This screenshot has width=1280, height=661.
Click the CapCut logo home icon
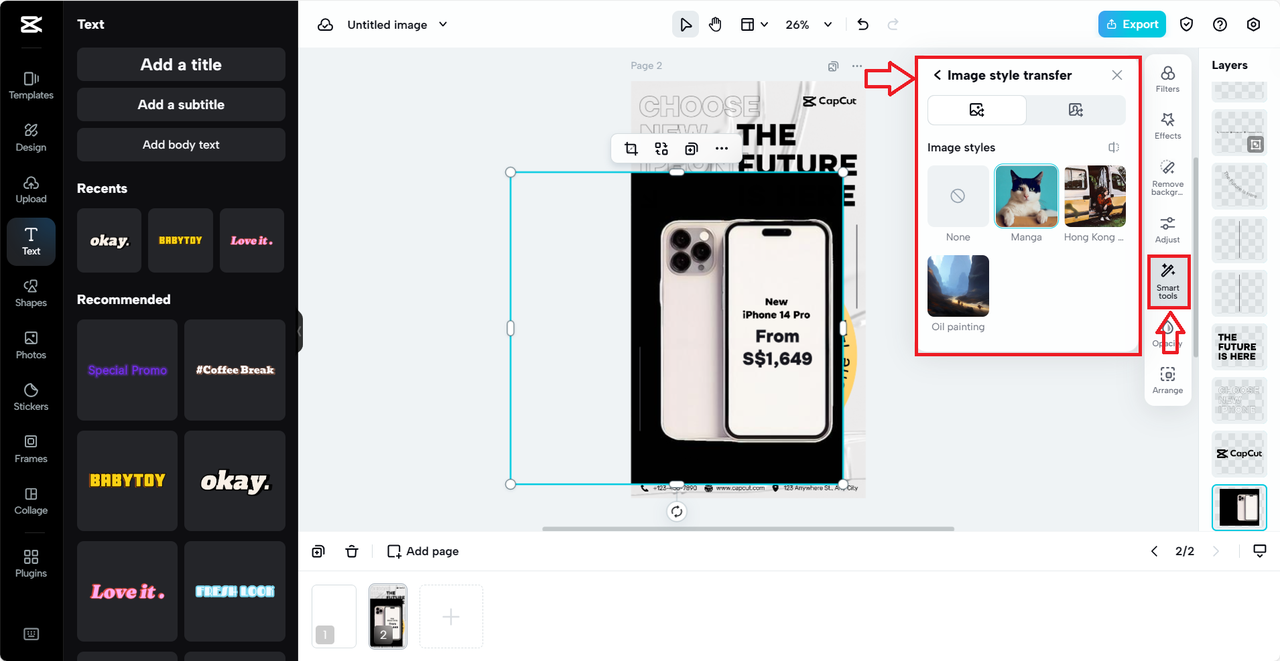[x=30, y=25]
